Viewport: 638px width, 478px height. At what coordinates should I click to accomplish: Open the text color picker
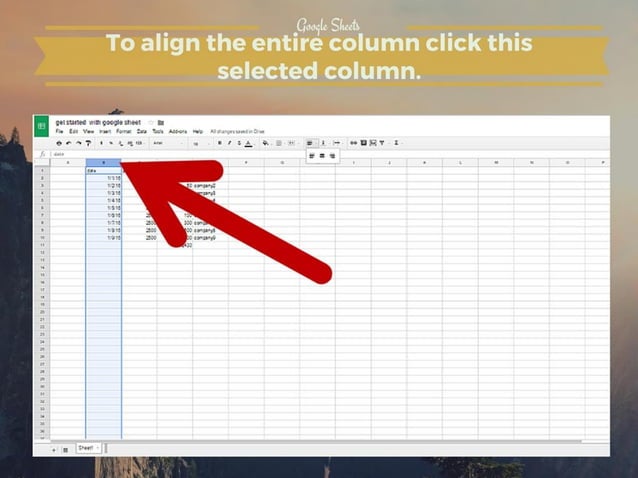249,143
